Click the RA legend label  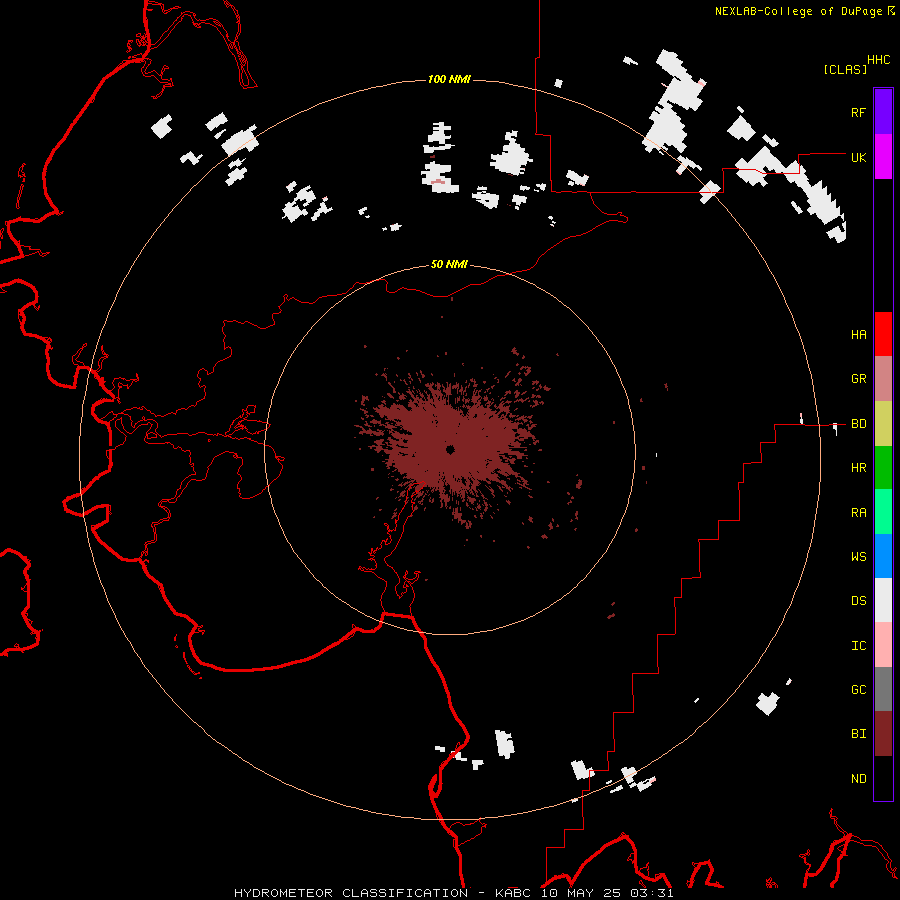point(858,513)
